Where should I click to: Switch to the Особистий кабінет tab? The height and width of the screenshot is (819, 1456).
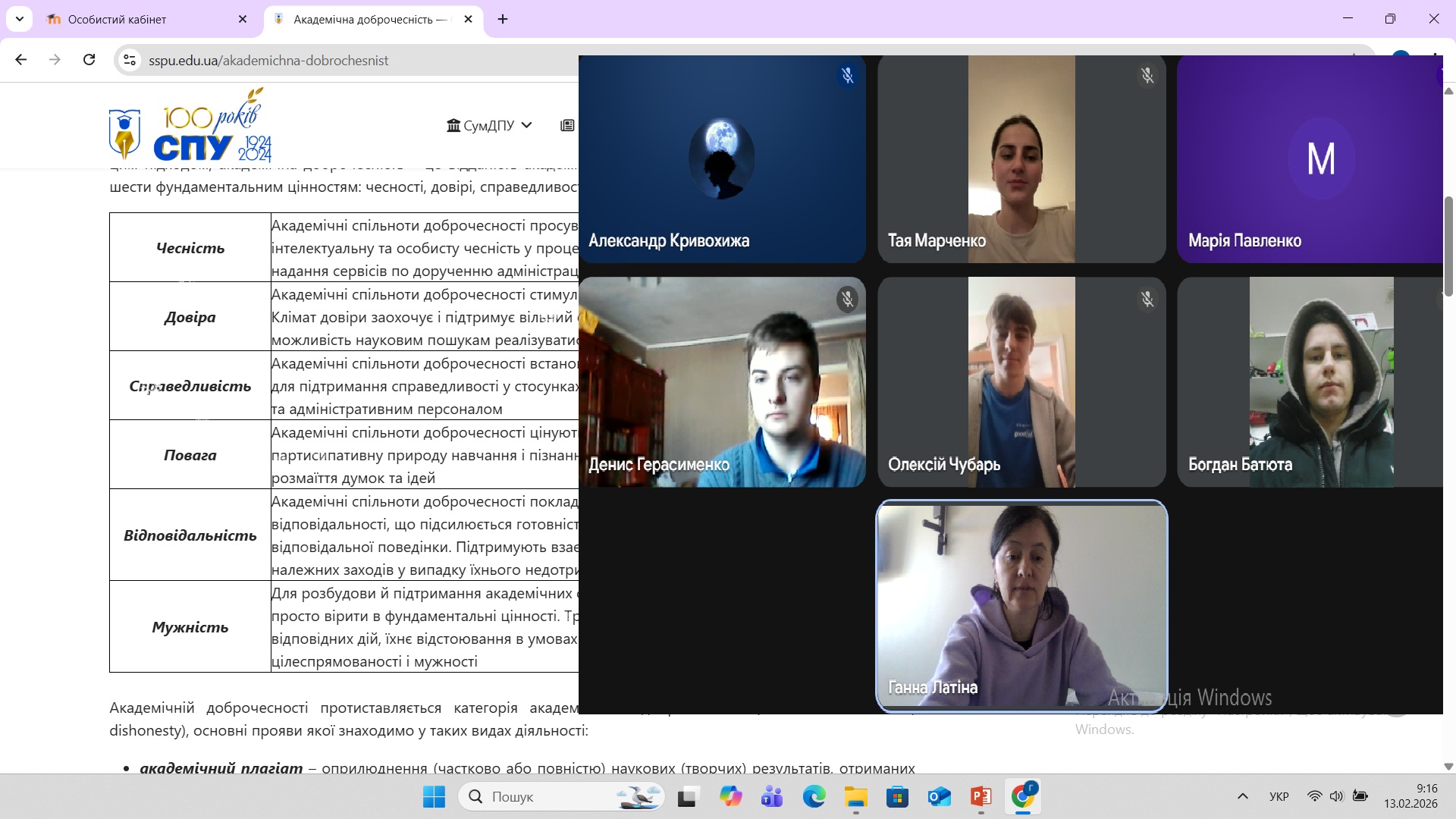(144, 19)
